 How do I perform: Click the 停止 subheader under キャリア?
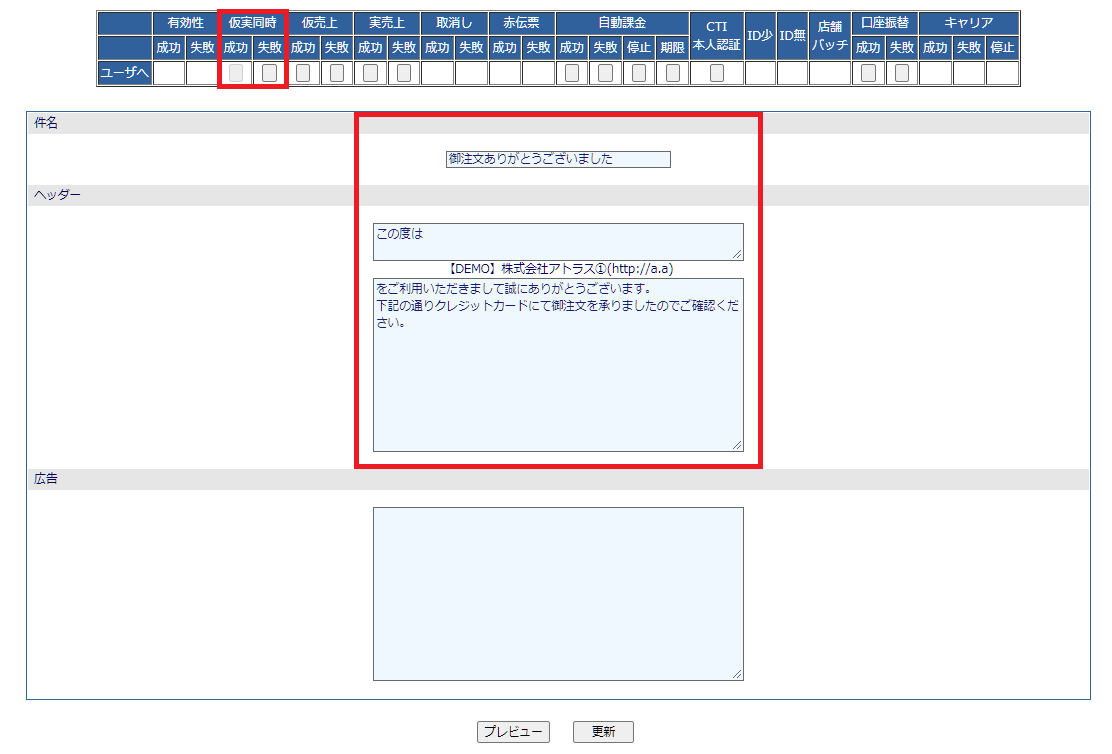click(x=1002, y=48)
